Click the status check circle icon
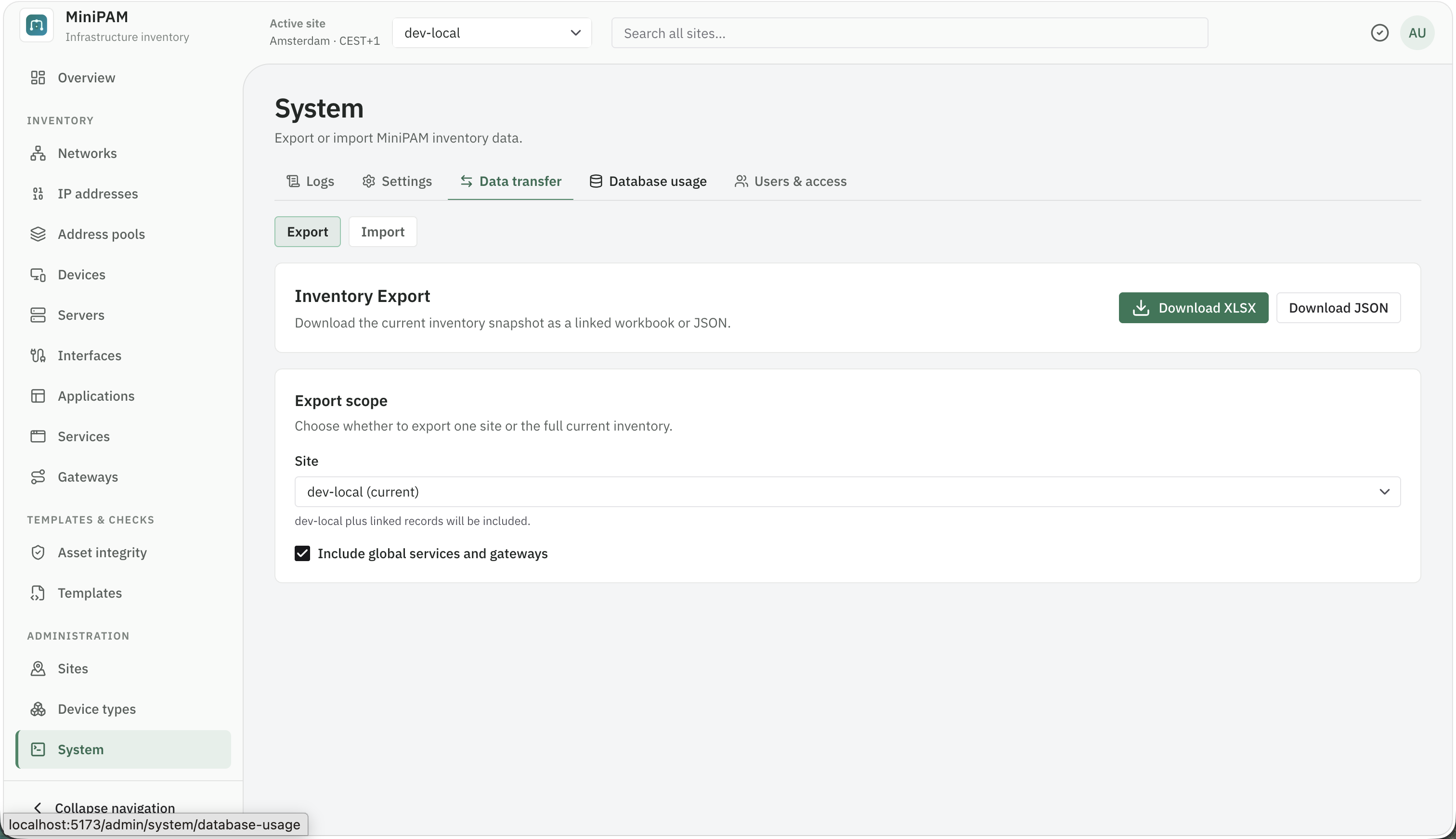This screenshot has height=839, width=1456. click(x=1379, y=33)
